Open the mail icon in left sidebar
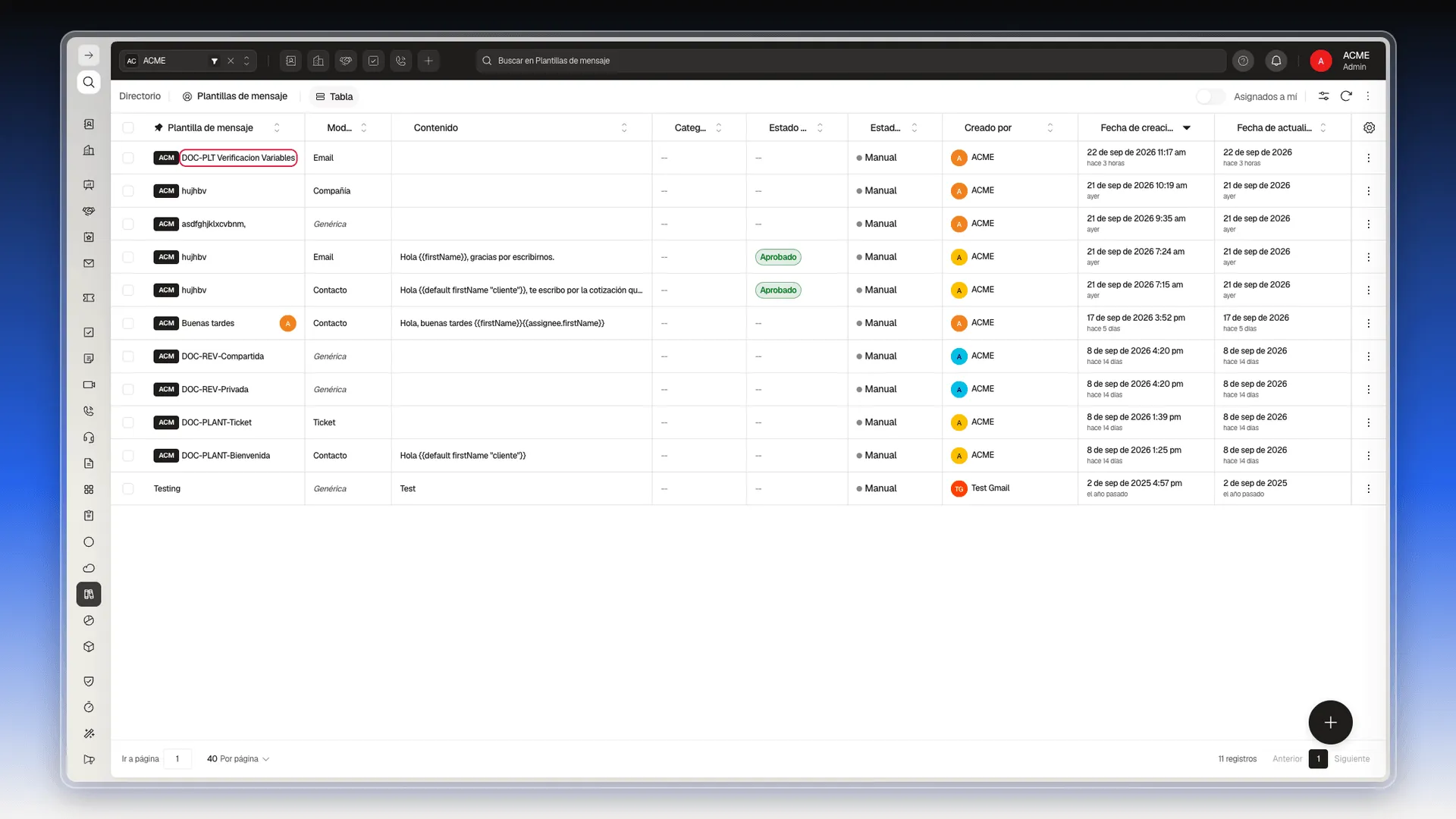The width and height of the screenshot is (1456, 819). pos(89,263)
